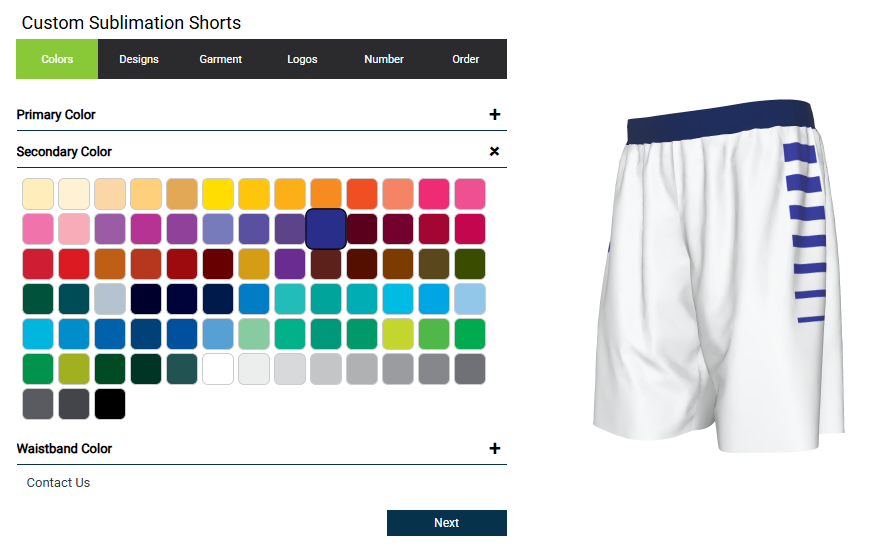
Task: Expand Waistband Color plus icon
Action: point(494,449)
